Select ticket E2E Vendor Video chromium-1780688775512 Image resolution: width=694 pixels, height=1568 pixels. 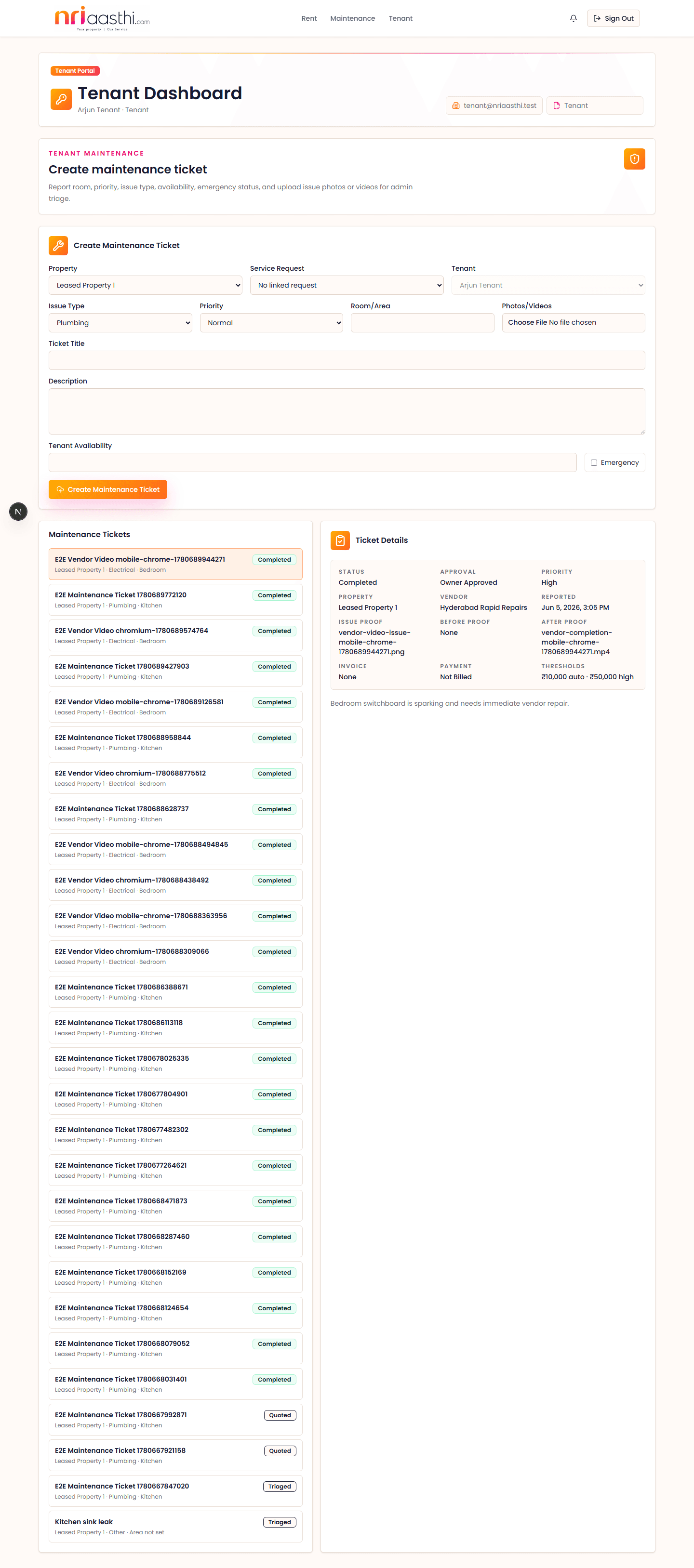175,778
